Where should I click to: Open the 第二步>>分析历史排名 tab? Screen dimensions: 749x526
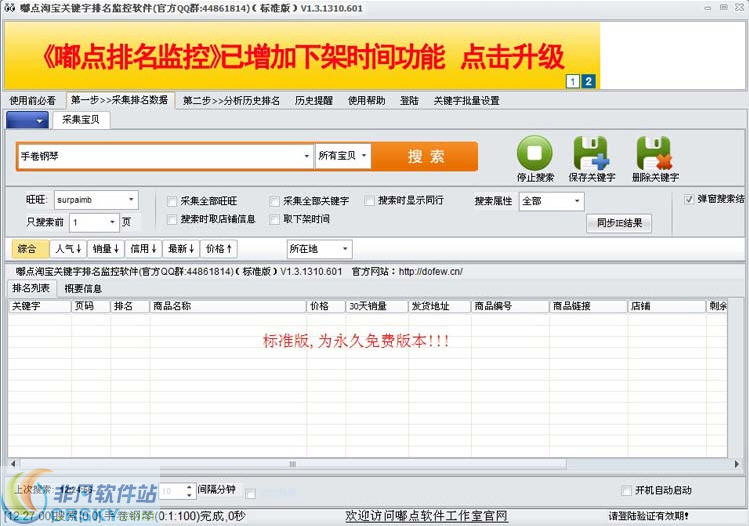(231, 101)
